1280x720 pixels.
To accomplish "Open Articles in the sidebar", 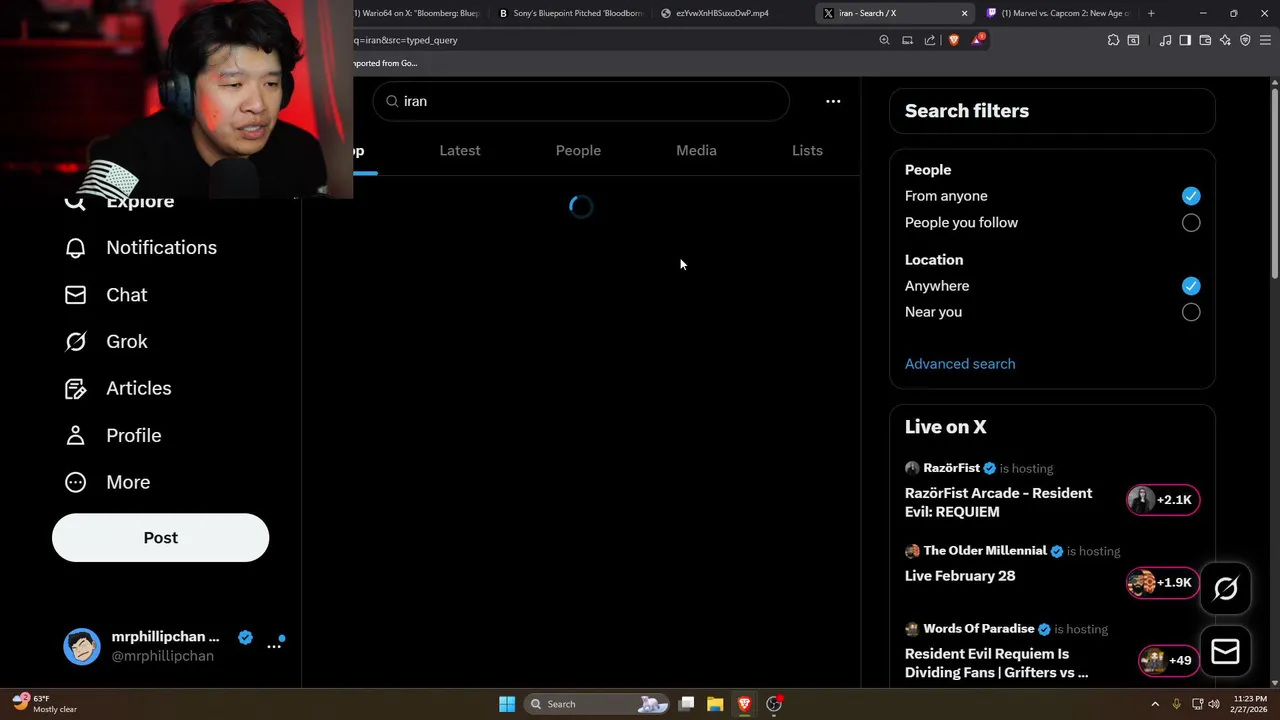I will 117,388.
